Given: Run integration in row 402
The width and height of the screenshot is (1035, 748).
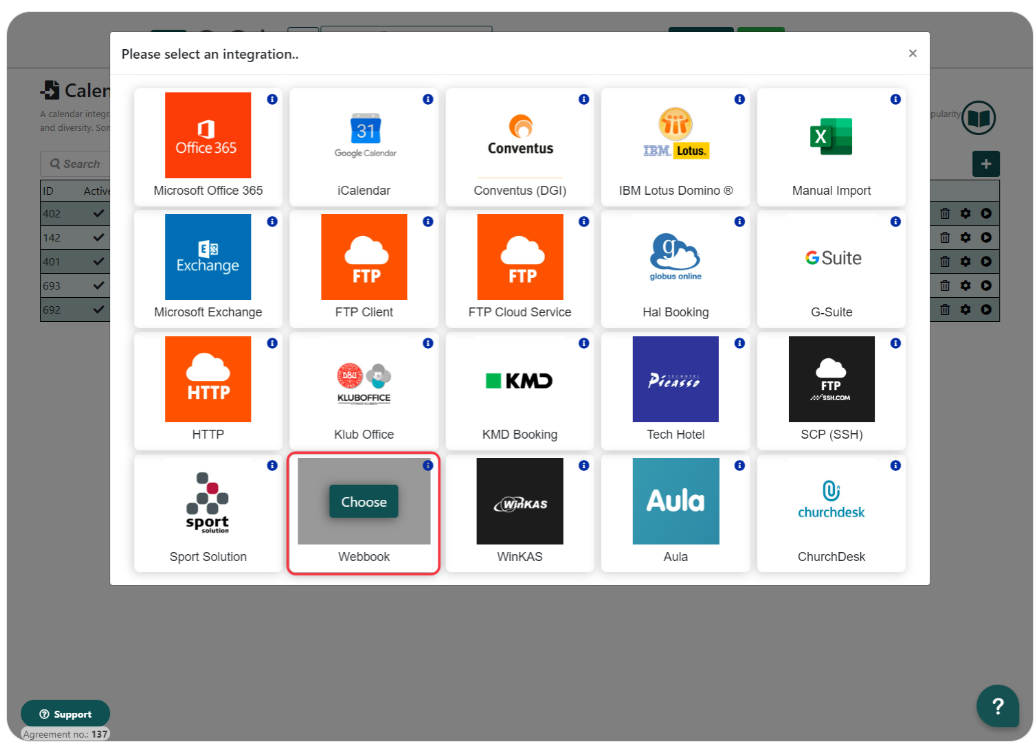Looking at the screenshot, I should click(986, 213).
